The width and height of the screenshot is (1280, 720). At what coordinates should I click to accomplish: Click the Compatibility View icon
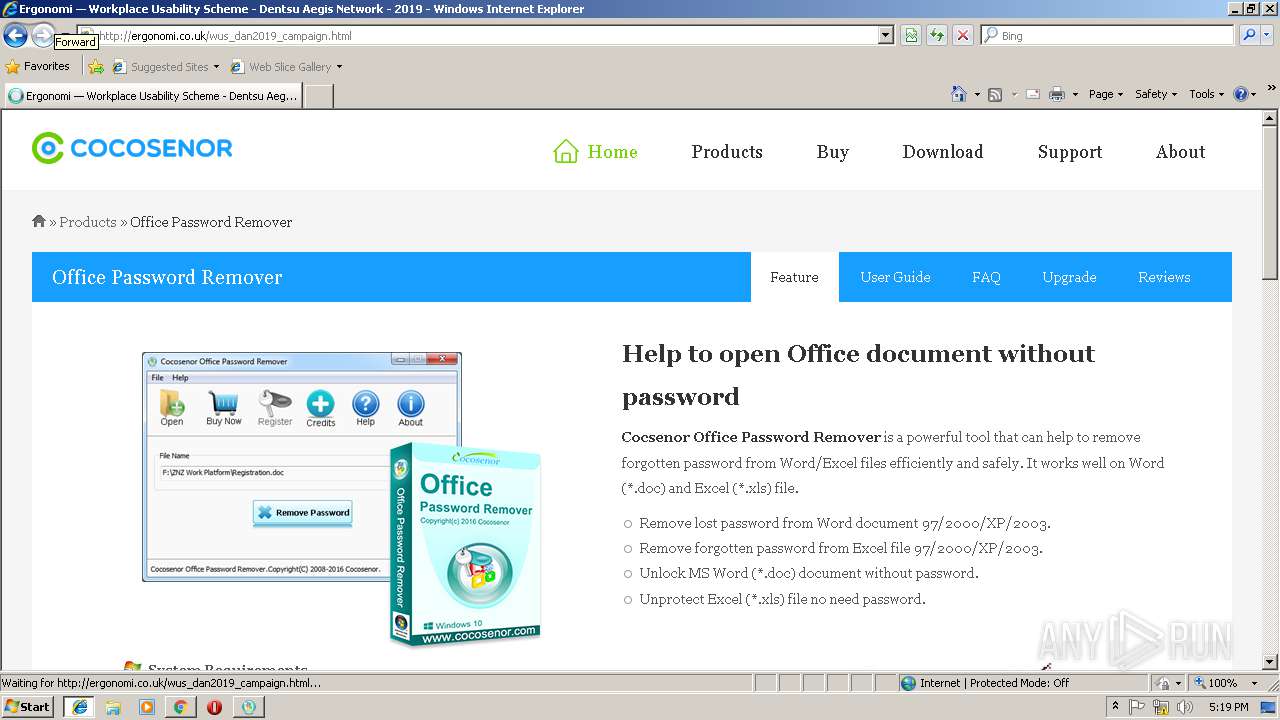pos(911,35)
